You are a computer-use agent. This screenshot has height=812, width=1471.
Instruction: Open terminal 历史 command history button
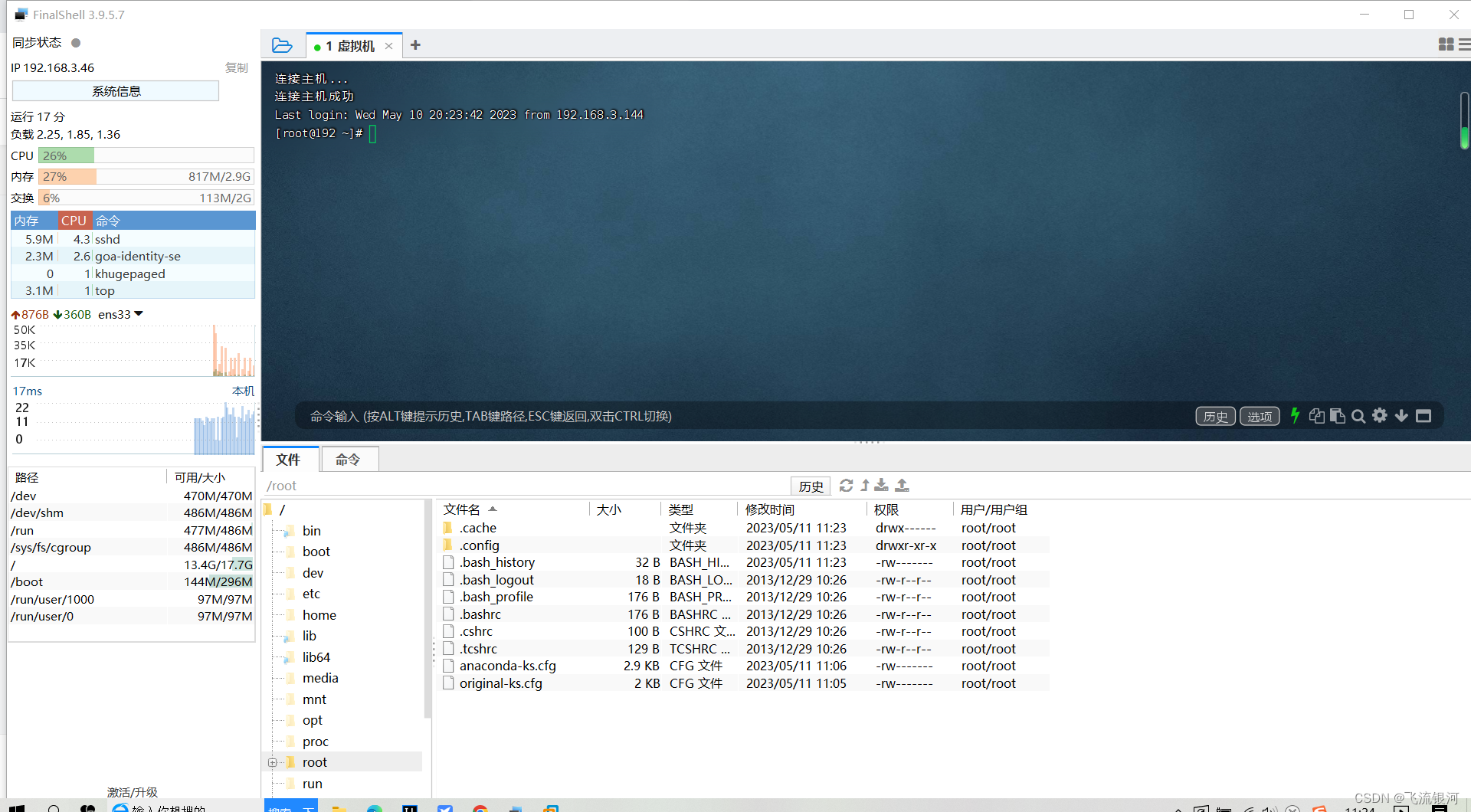pos(1215,416)
